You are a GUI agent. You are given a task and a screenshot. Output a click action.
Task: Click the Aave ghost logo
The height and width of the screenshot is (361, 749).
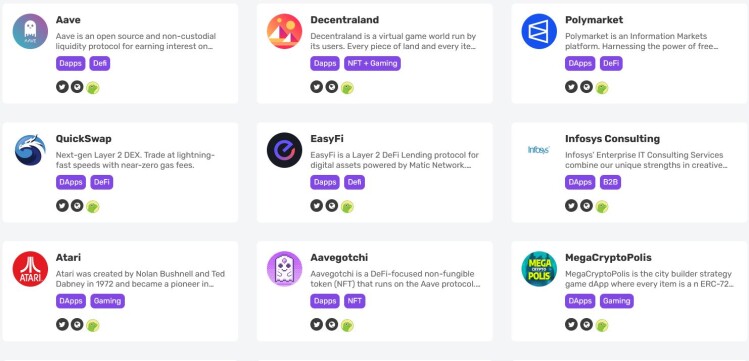pos(30,31)
